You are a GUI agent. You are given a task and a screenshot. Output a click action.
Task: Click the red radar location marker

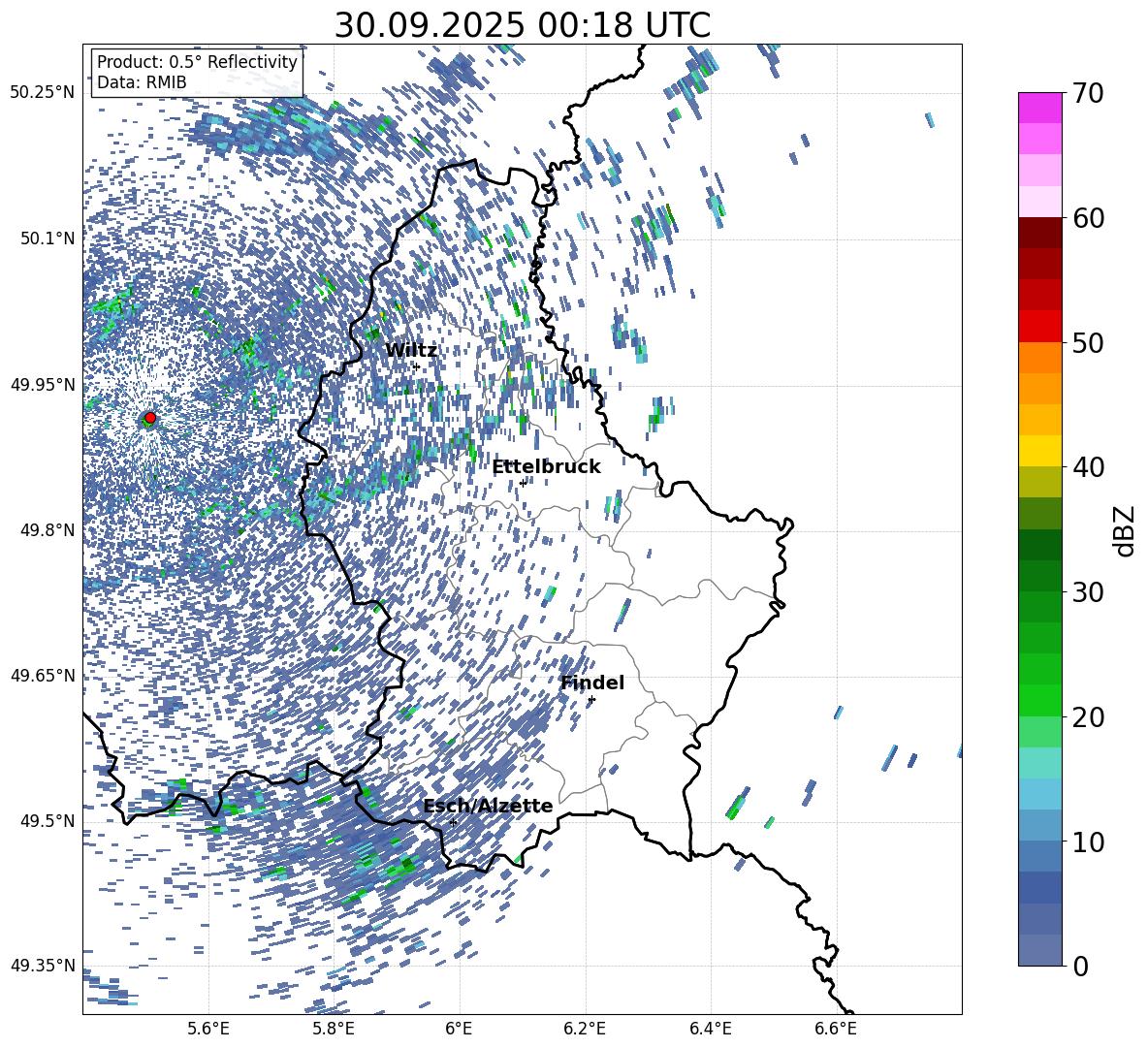[149, 418]
